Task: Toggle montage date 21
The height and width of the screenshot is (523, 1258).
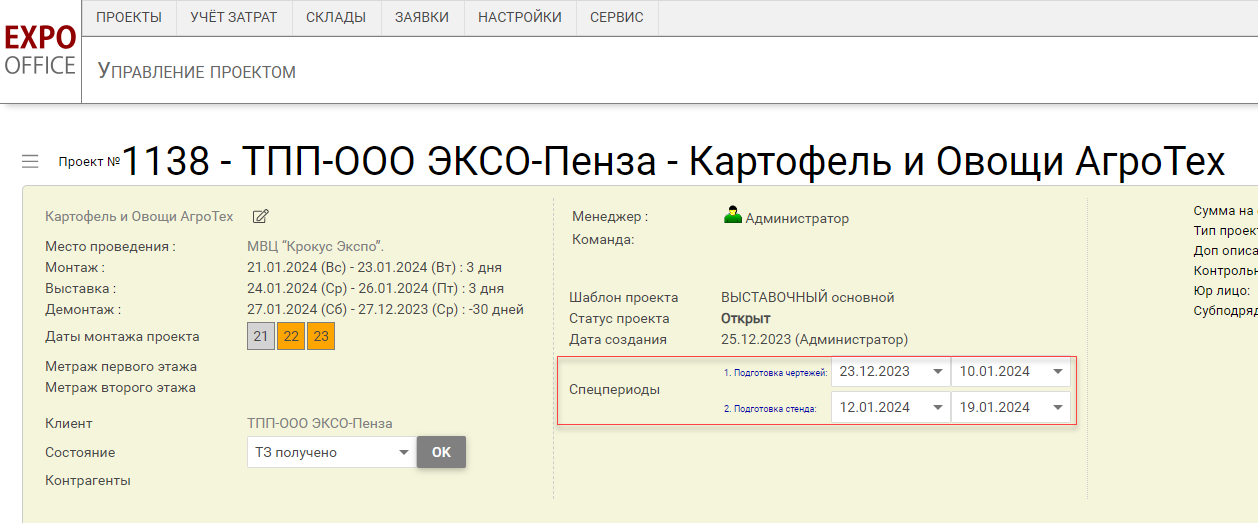Action: [x=261, y=337]
